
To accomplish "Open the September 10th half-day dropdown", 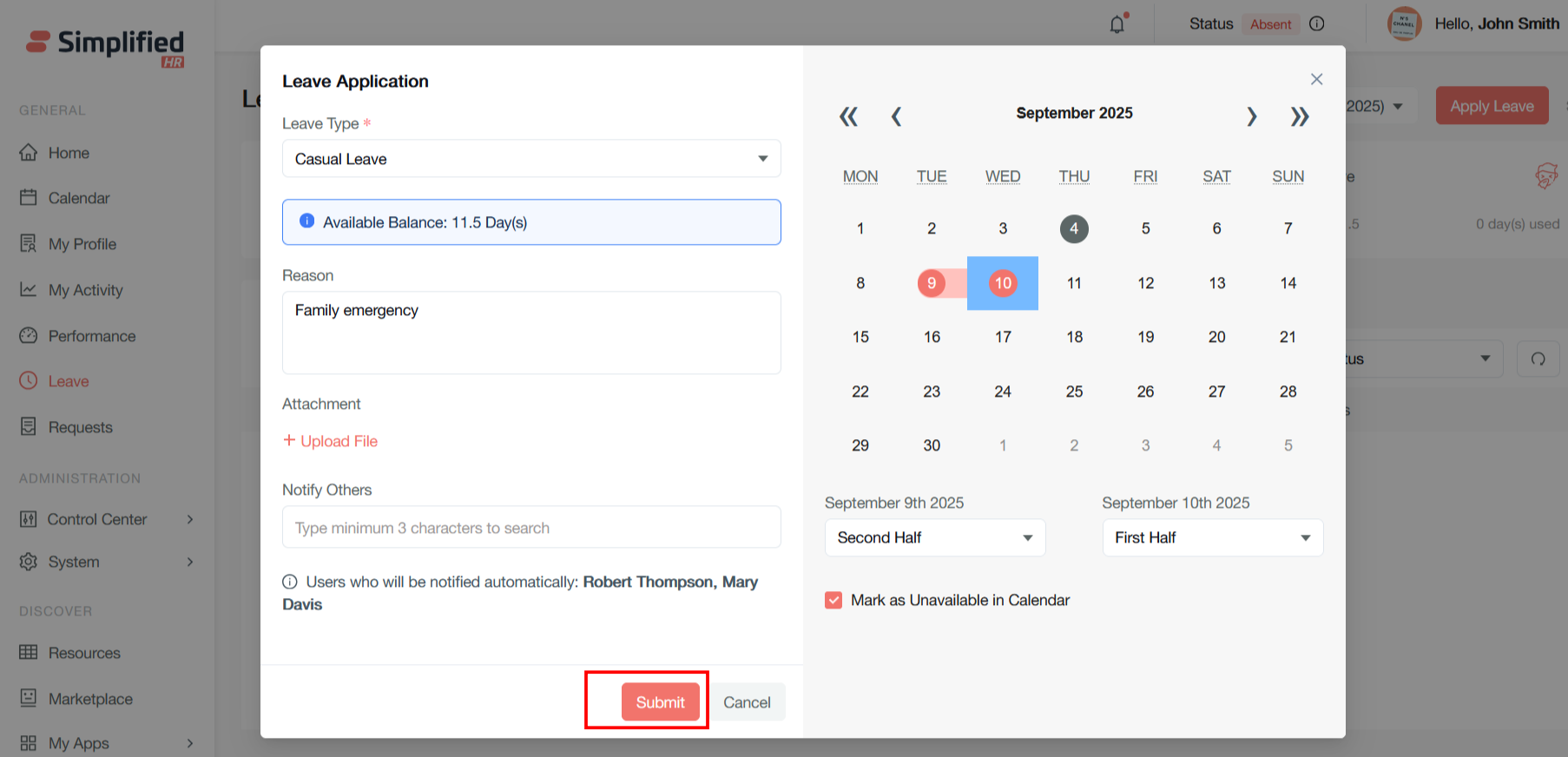I will [x=1212, y=537].
